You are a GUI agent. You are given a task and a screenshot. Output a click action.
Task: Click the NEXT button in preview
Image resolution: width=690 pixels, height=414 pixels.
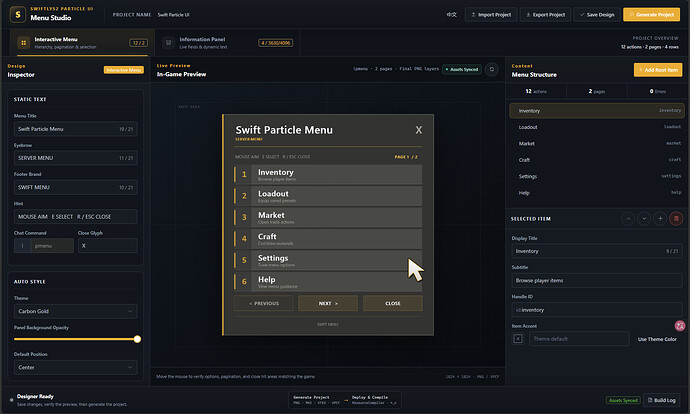(x=328, y=303)
